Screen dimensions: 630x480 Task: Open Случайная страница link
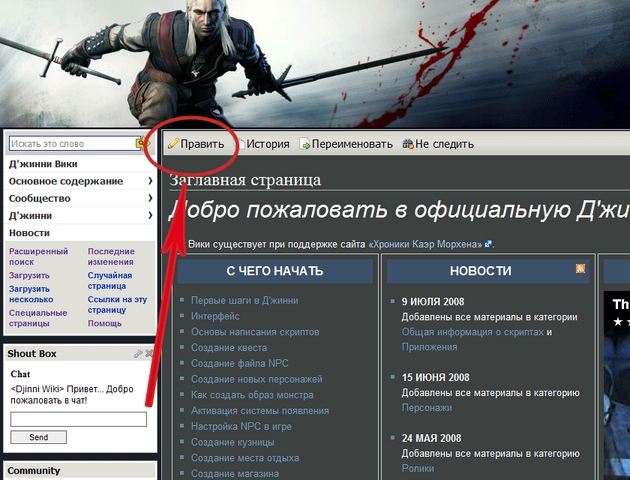[x=110, y=280]
